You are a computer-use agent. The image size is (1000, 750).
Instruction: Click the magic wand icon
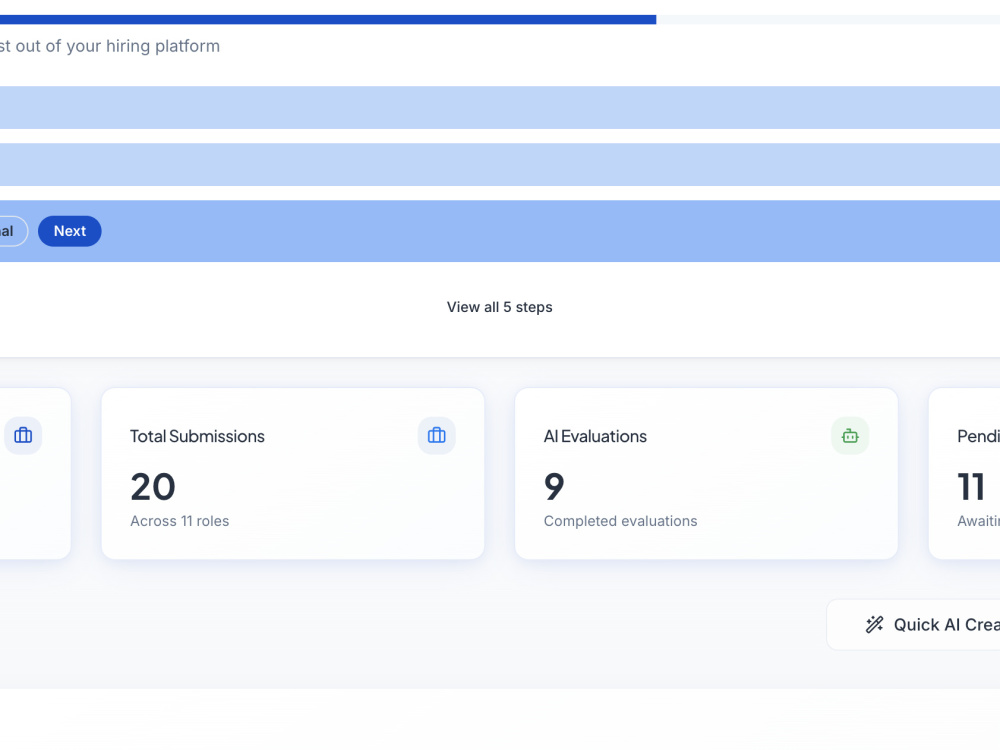point(874,624)
